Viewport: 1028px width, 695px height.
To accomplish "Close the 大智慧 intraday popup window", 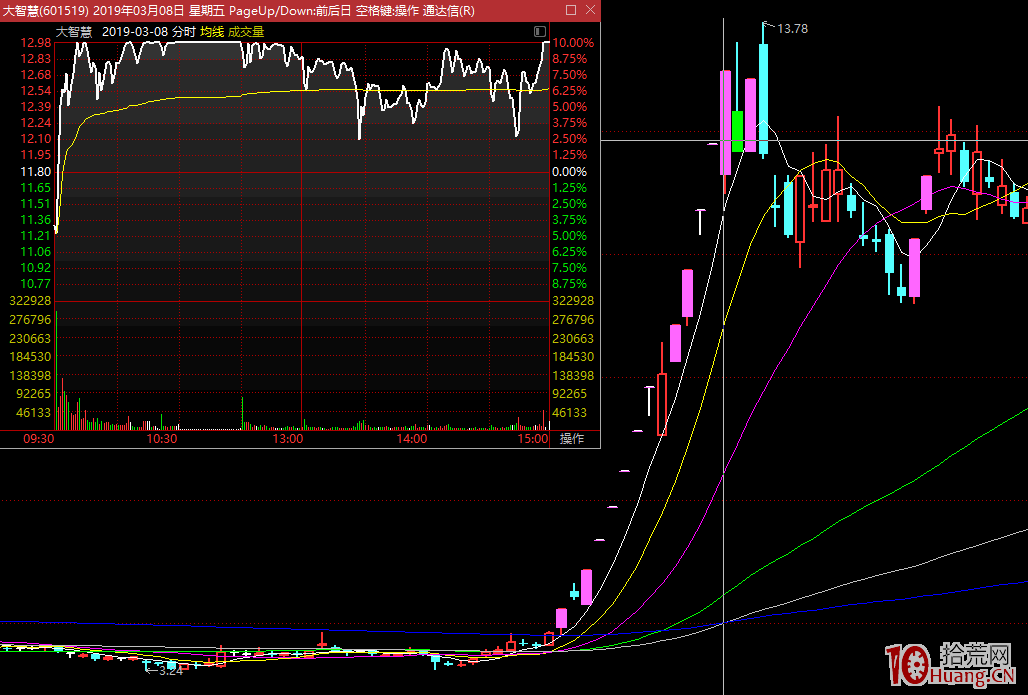I will (590, 10).
